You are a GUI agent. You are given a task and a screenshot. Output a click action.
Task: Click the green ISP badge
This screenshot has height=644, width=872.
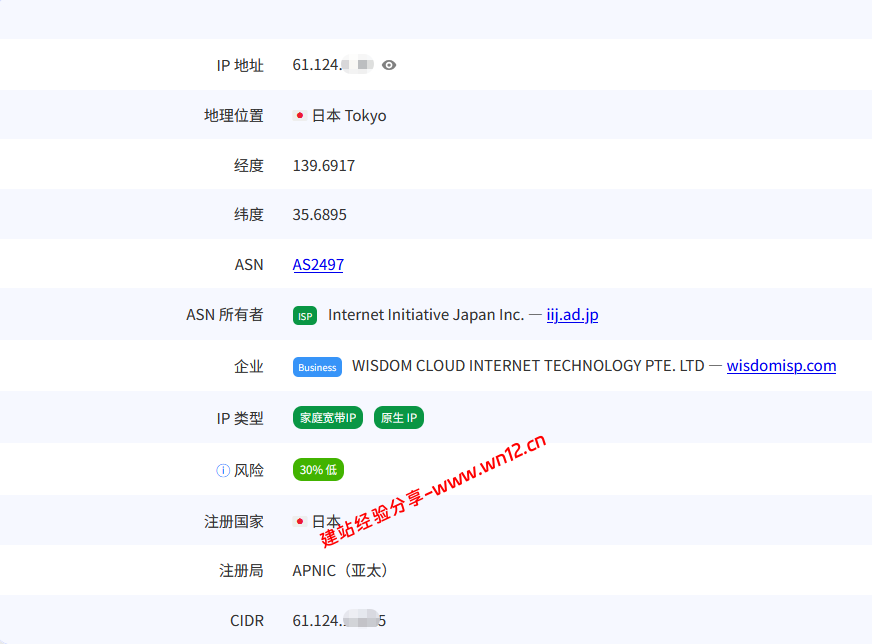tap(305, 316)
